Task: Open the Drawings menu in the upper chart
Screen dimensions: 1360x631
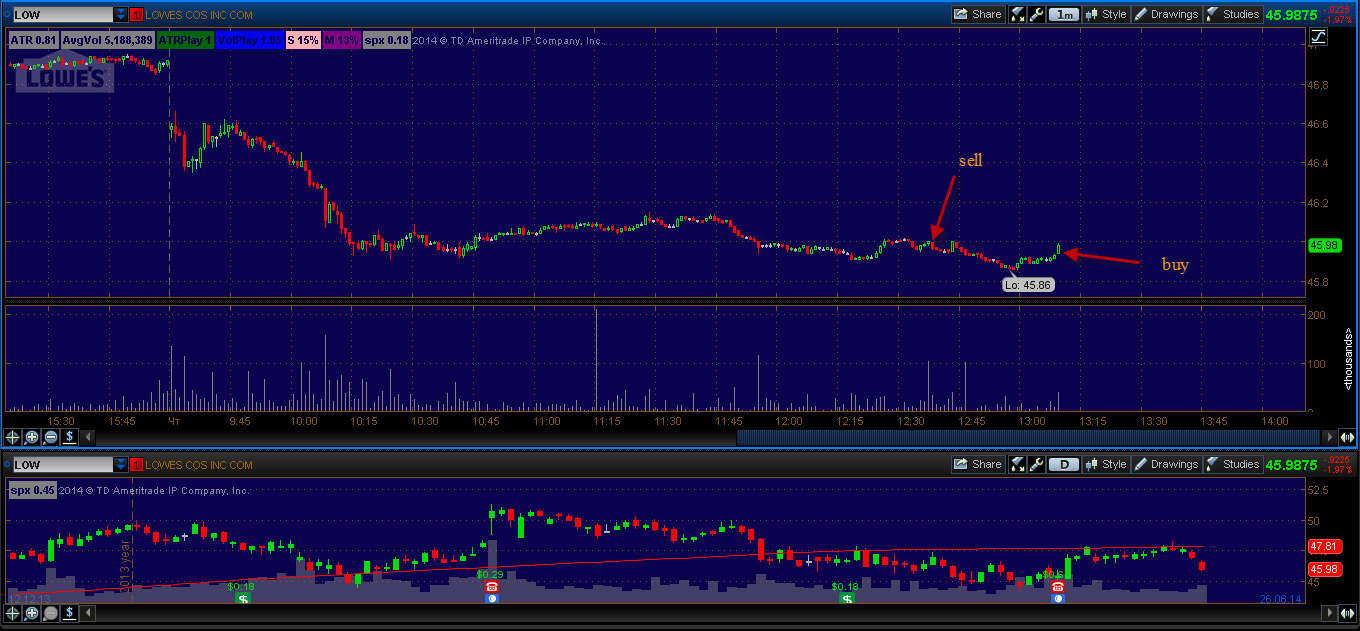Action: 1166,14
